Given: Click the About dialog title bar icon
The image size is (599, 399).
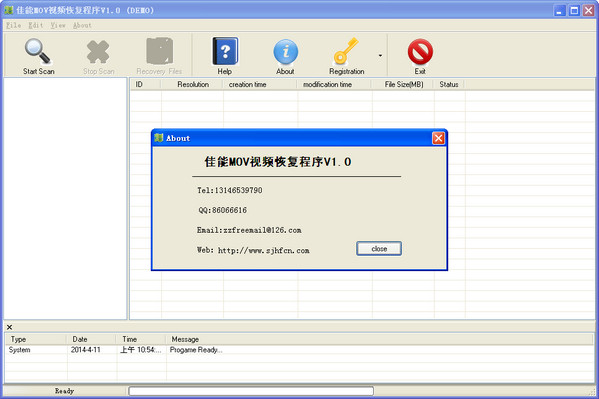Looking at the screenshot, I should [159, 138].
